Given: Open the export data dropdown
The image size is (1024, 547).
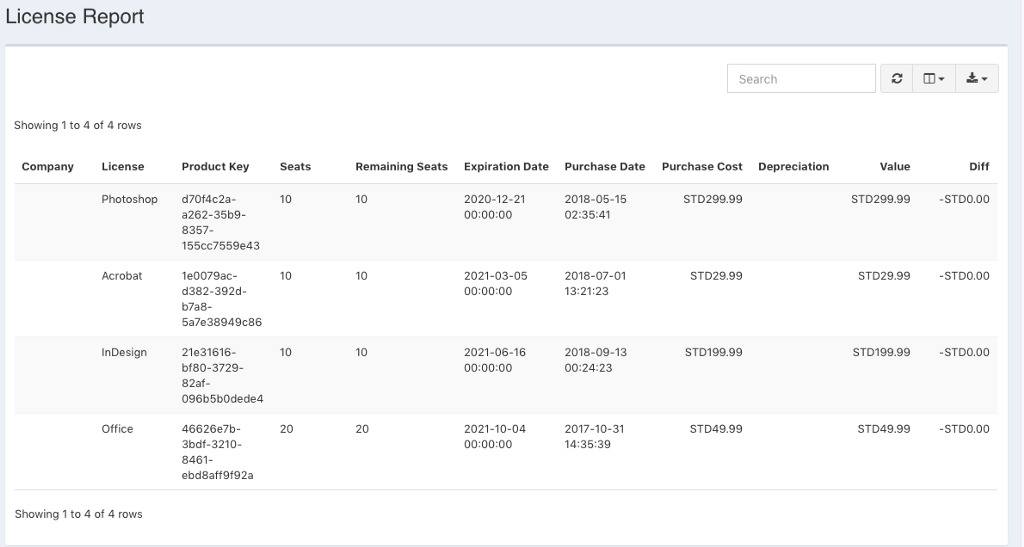Looking at the screenshot, I should [x=977, y=79].
